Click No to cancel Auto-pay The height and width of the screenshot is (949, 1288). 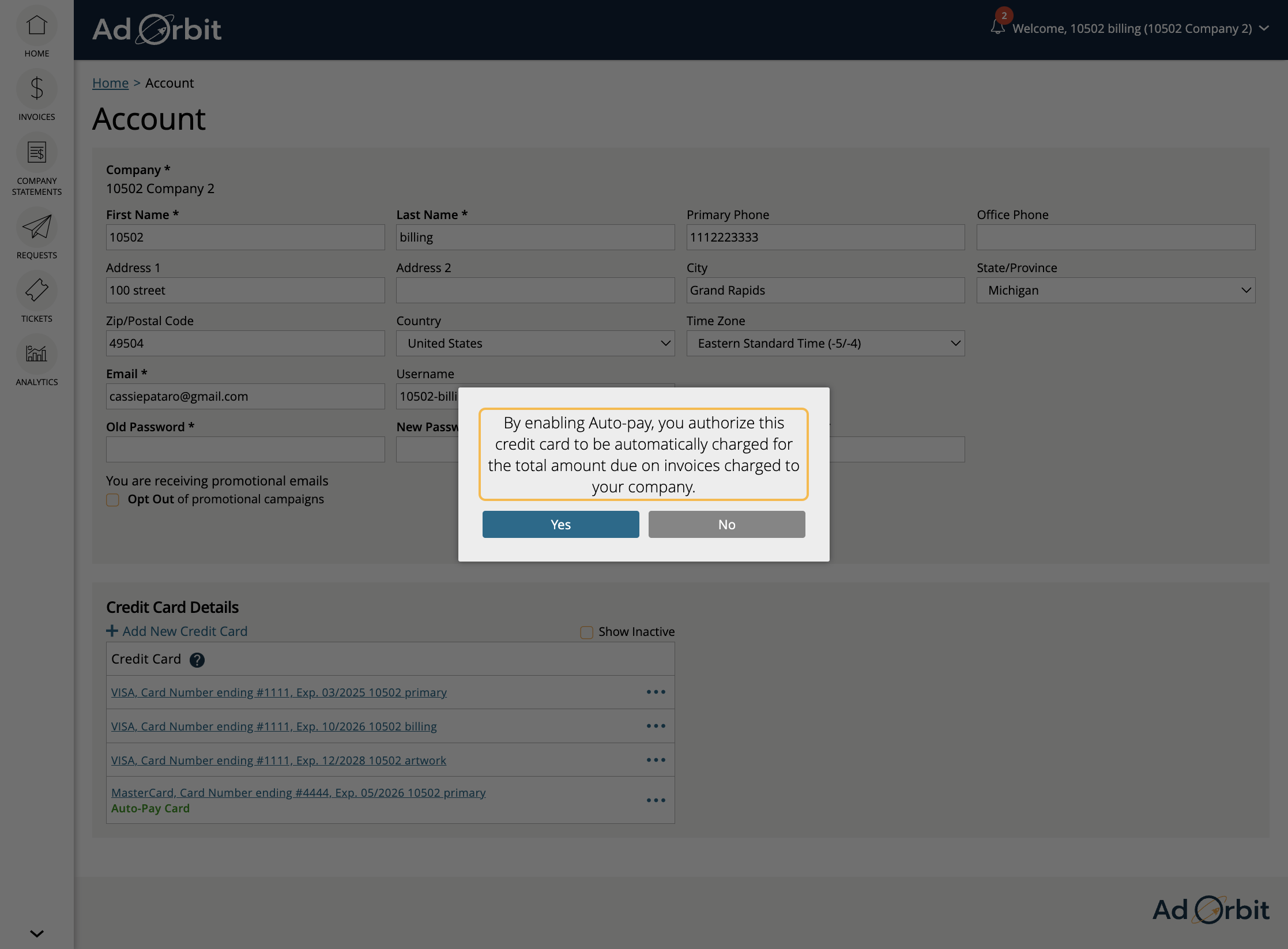point(726,524)
